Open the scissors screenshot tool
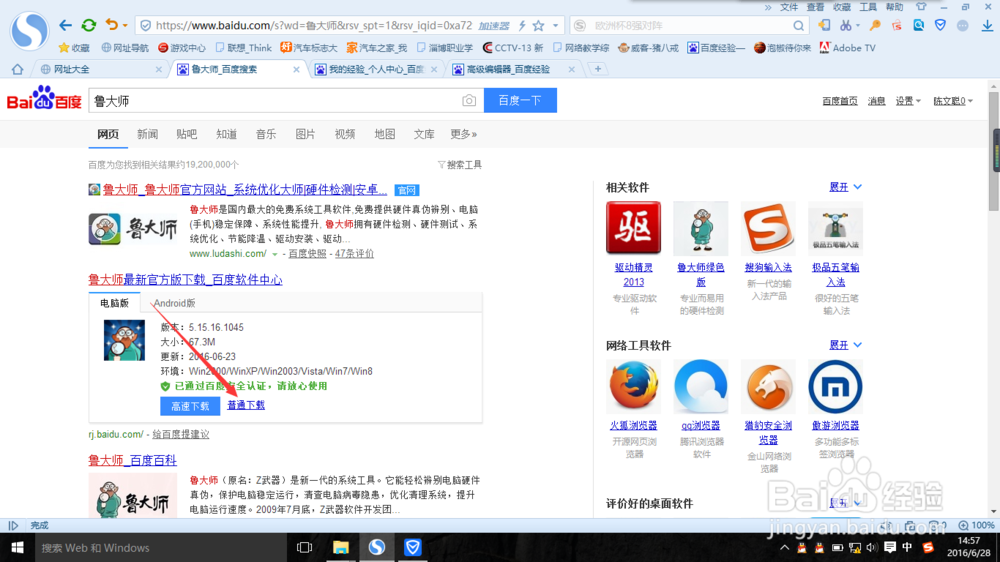 (846, 26)
